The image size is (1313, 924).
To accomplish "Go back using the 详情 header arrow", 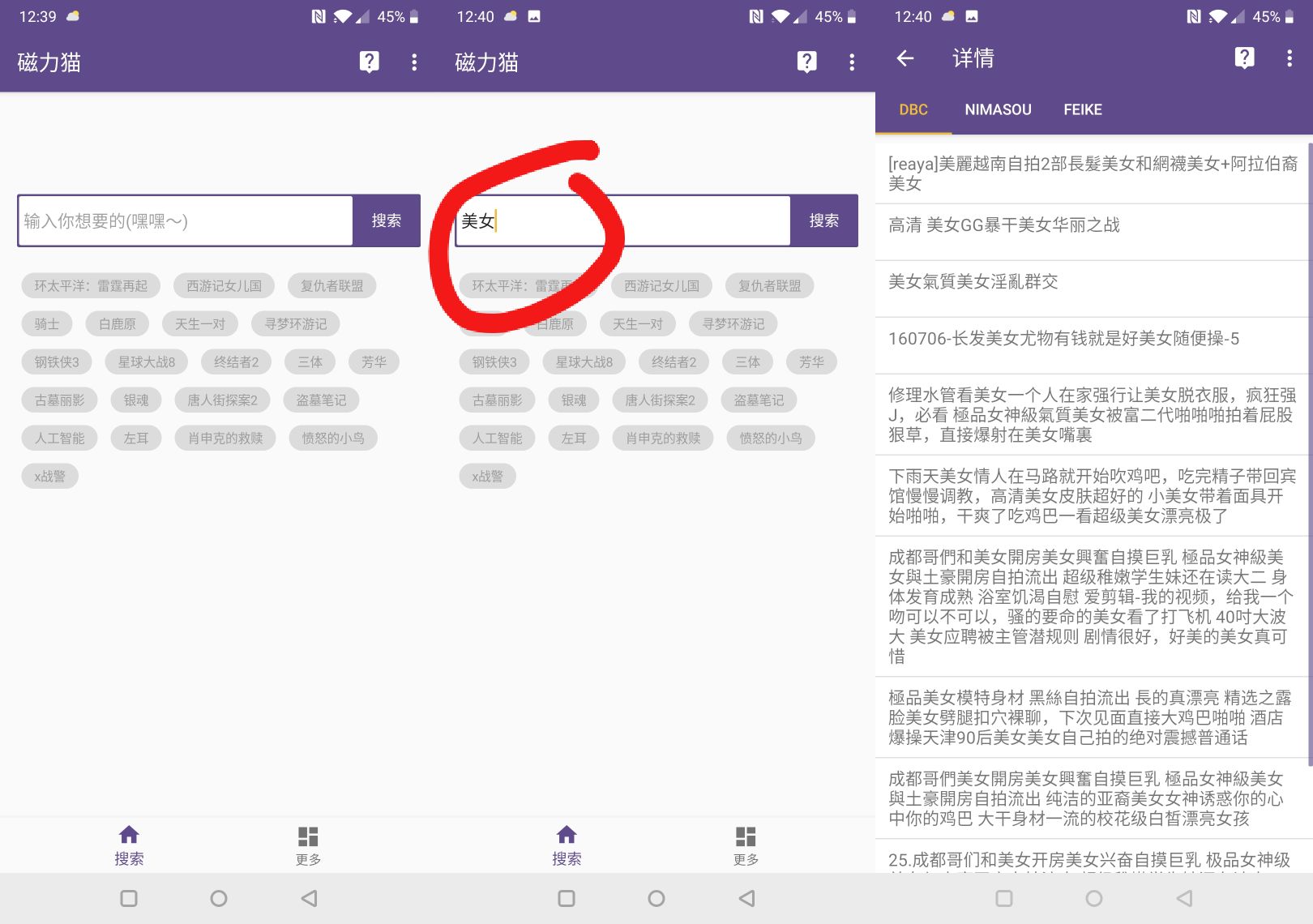I will [x=905, y=58].
